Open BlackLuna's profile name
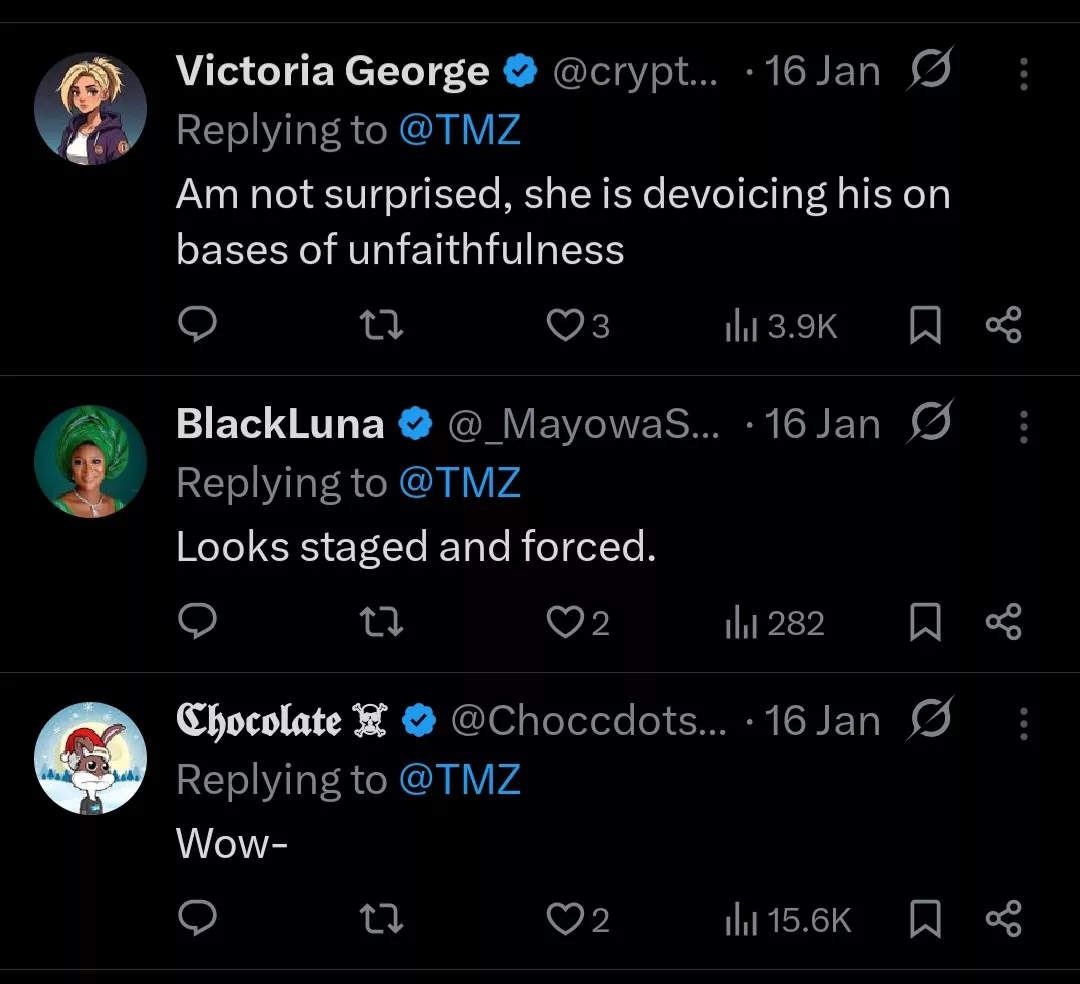1080x984 pixels. tap(280, 425)
